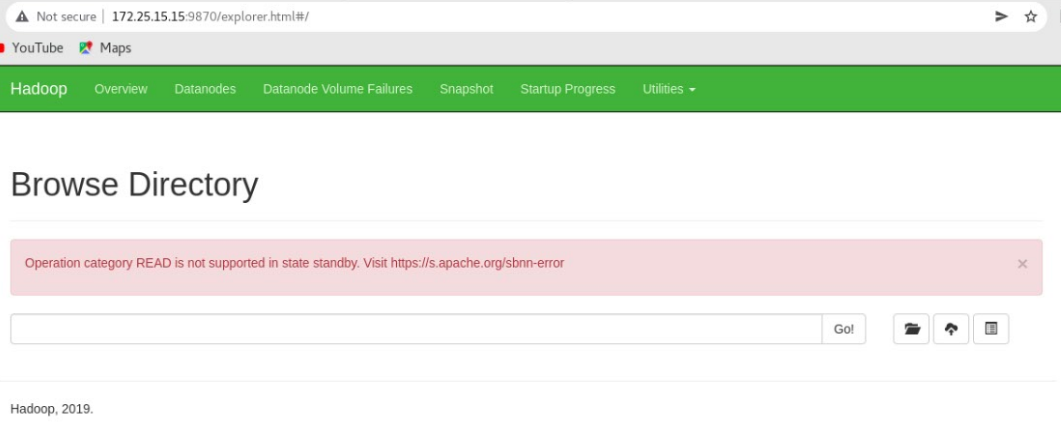Image resolution: width=1061 pixels, height=434 pixels.
Task: View the Startup Progress page
Action: point(568,89)
